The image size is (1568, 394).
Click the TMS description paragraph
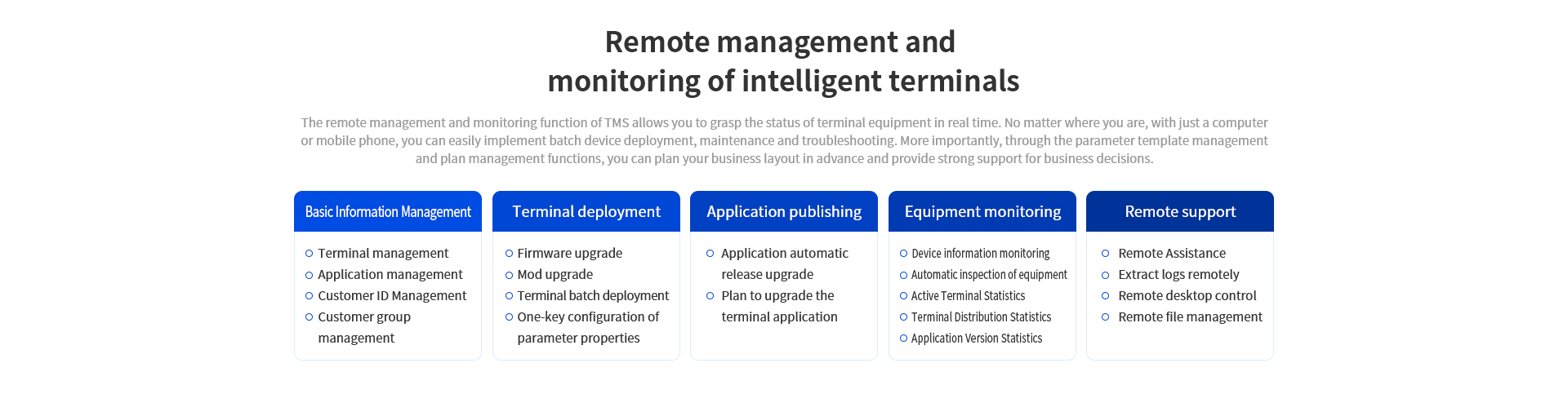point(784,140)
